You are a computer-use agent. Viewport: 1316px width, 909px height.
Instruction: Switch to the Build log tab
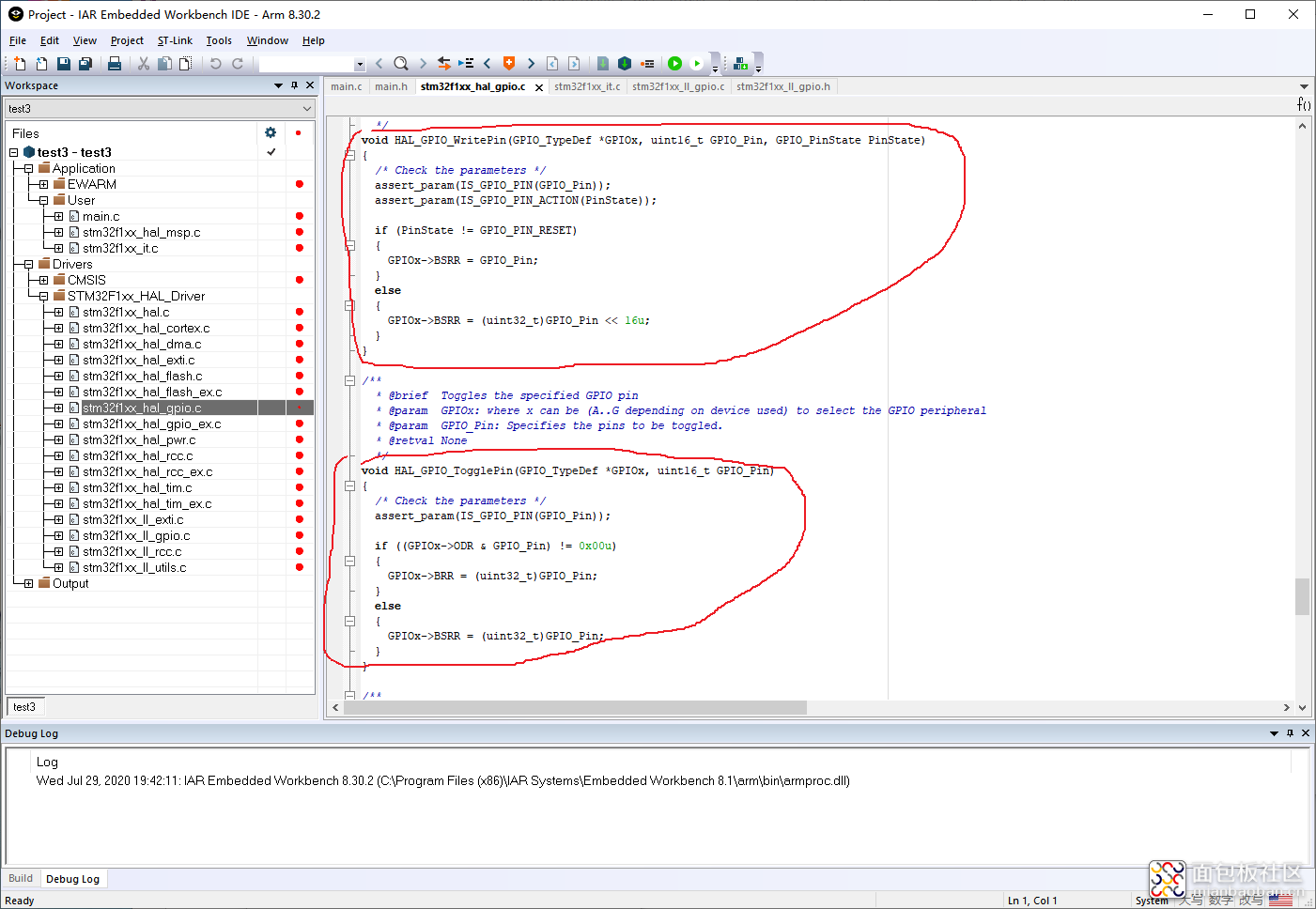click(21, 879)
